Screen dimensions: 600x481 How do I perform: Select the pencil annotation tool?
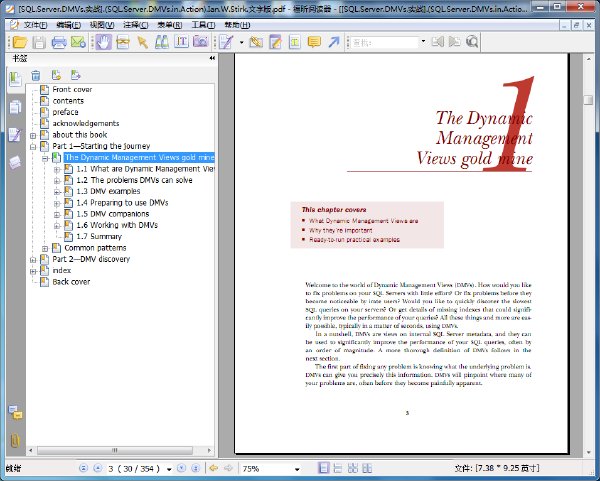coord(226,42)
